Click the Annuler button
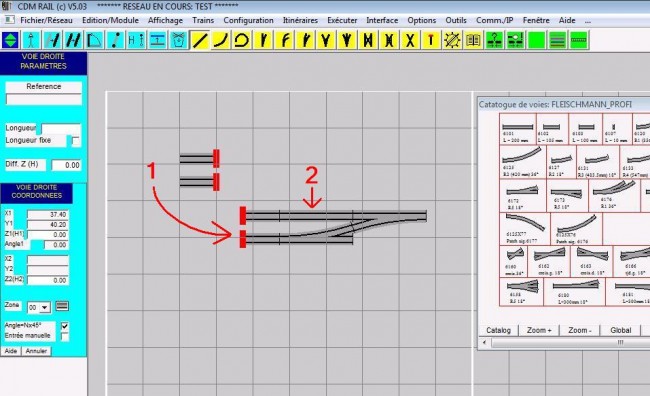Viewport: 650px width, 396px height. point(36,351)
